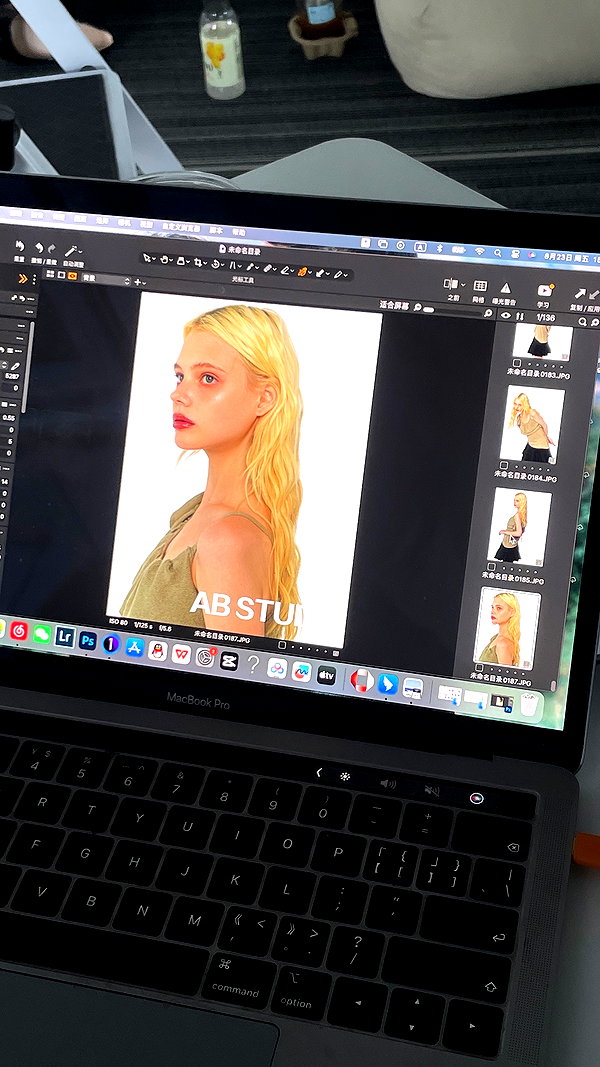Click viewer filename 未命名目录 0187.JPG below image

[x=222, y=637]
